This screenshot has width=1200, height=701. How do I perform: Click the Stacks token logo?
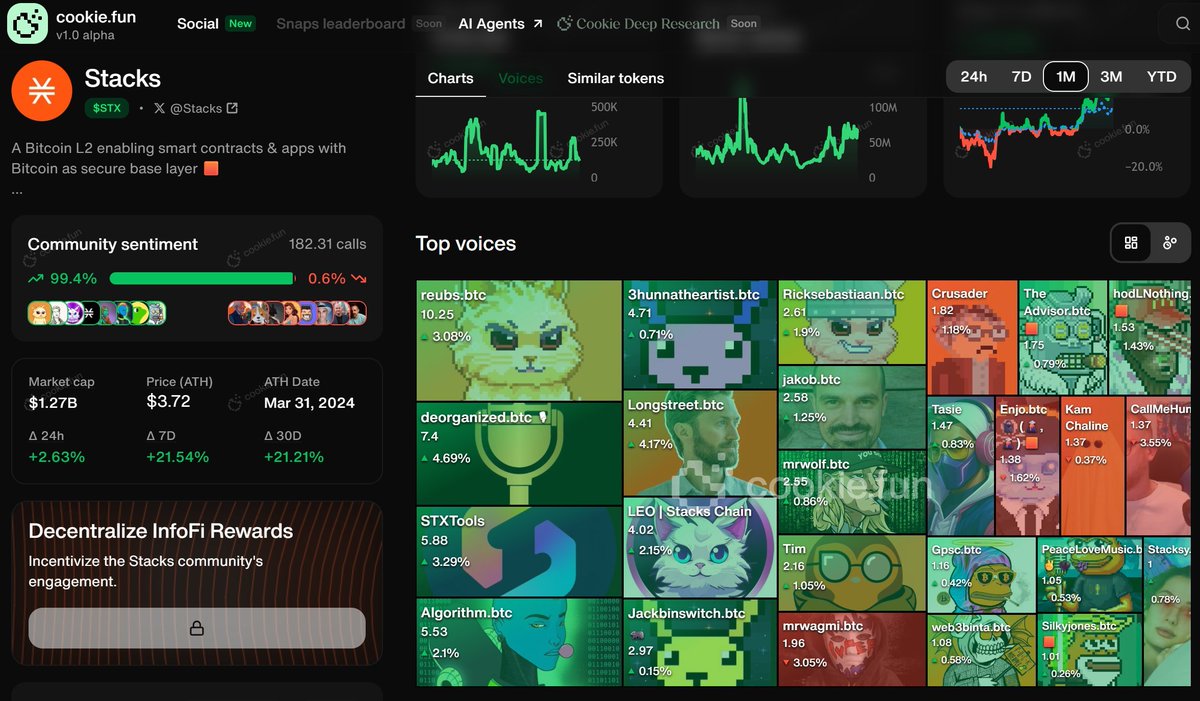(41, 91)
